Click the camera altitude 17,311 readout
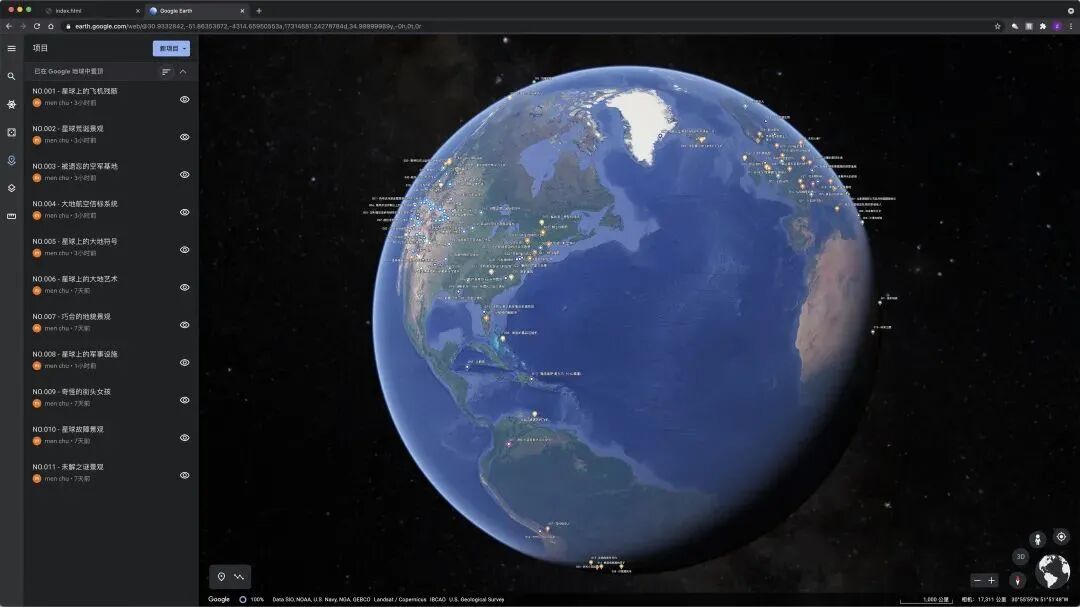Viewport: 1080px width, 607px height. pyautogui.click(x=982, y=599)
